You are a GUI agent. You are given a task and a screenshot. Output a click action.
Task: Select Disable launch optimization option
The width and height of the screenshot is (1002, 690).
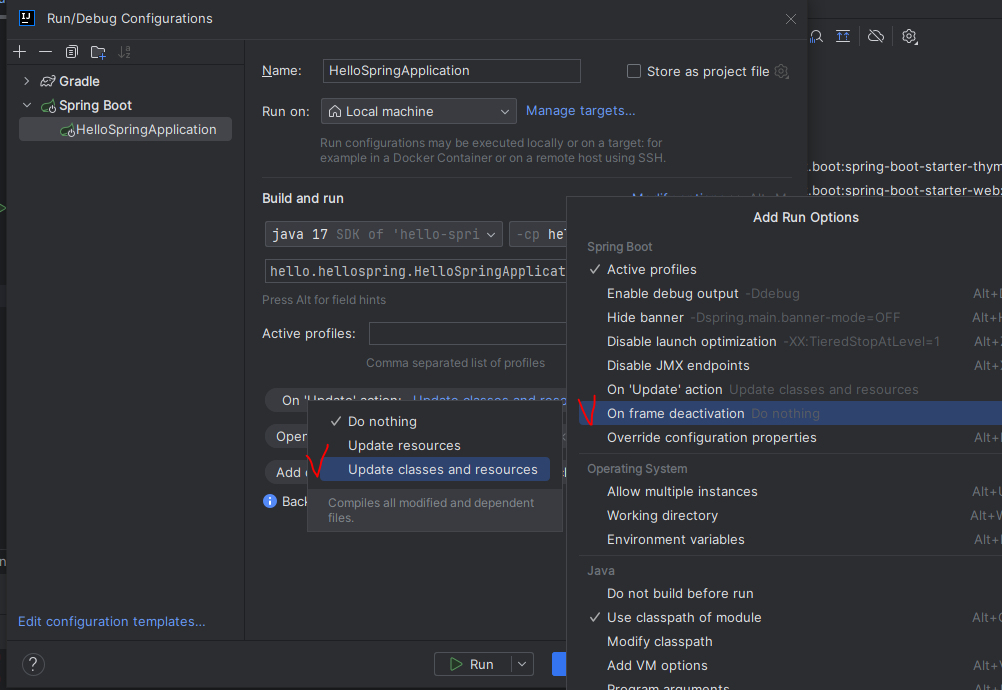pos(790,341)
